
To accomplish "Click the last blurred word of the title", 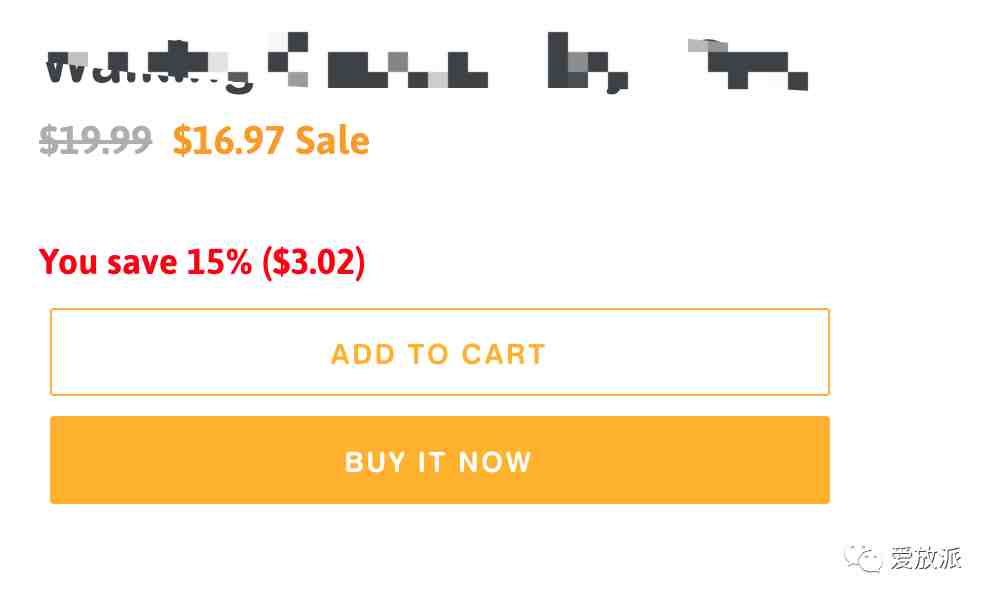I will [x=748, y=63].
